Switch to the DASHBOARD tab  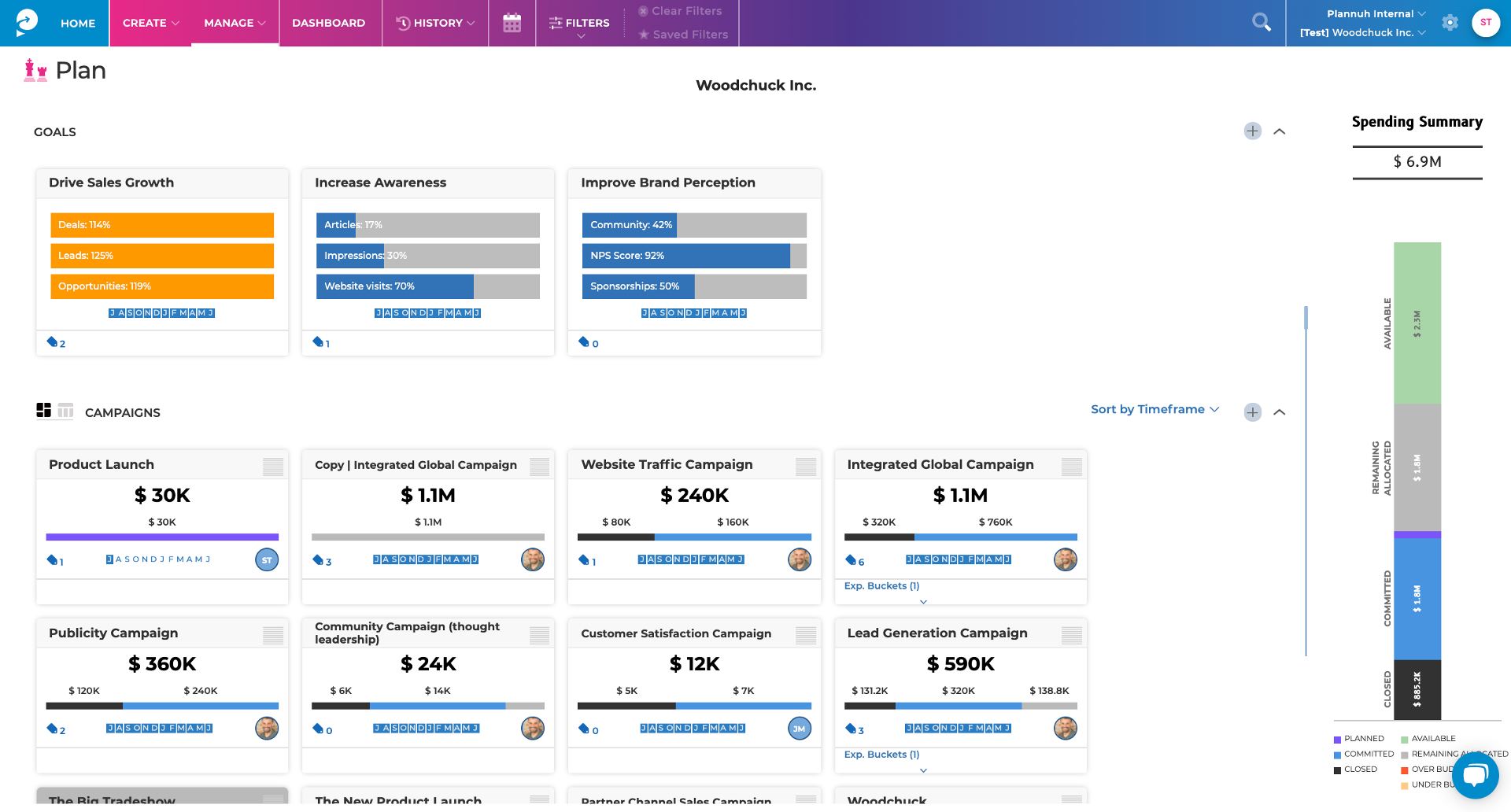[x=329, y=23]
